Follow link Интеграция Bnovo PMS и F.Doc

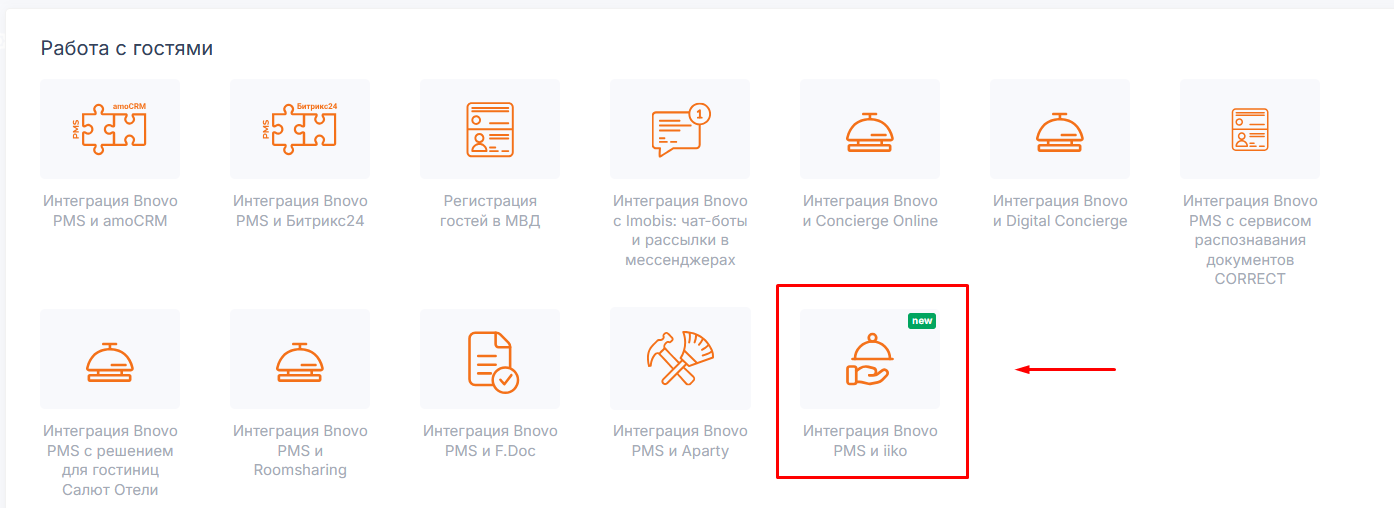pyautogui.click(x=490, y=441)
